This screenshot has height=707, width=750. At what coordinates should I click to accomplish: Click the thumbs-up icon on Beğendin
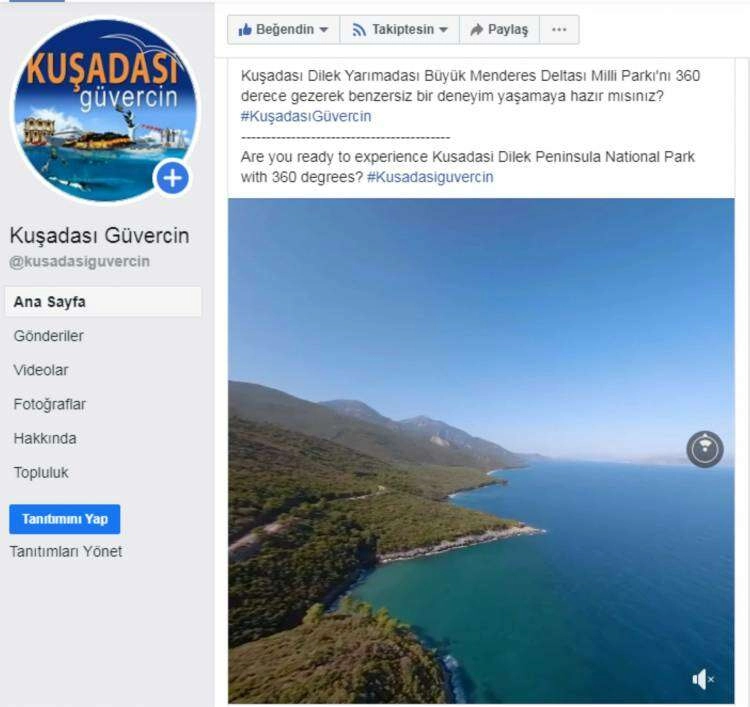click(245, 30)
